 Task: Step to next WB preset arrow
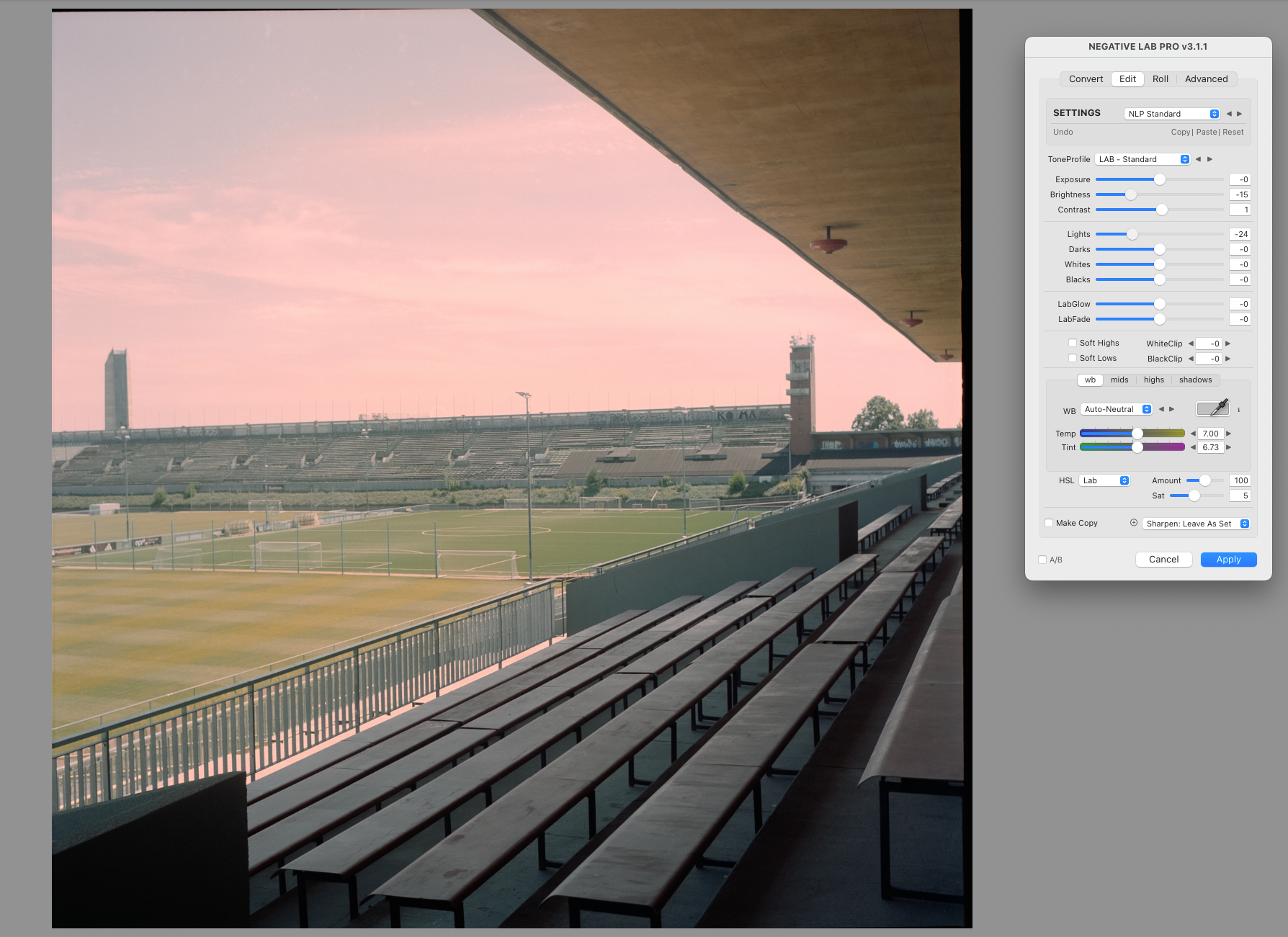[x=1172, y=409]
